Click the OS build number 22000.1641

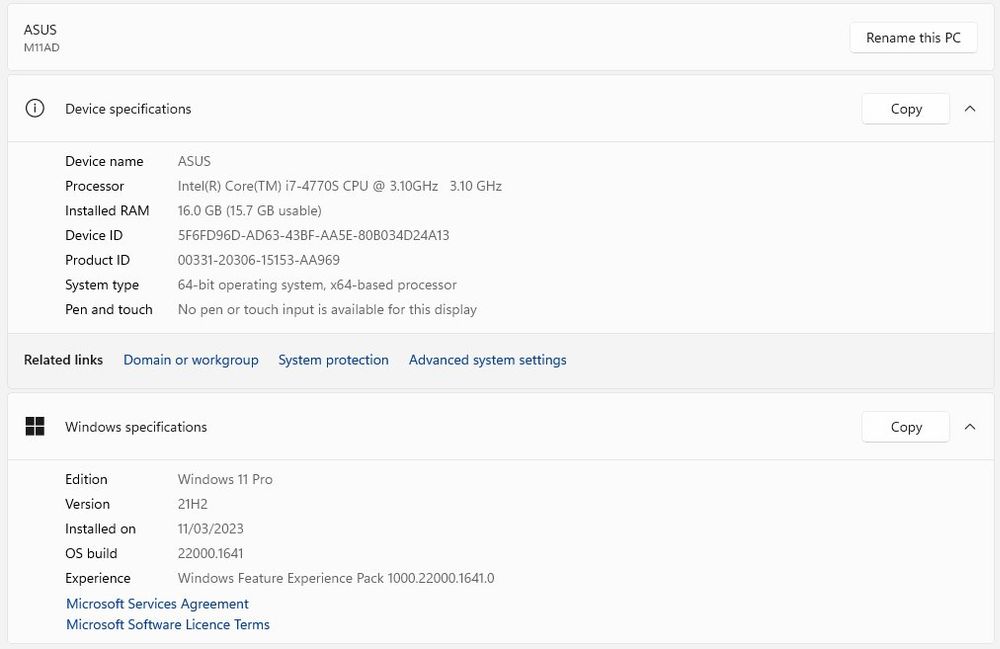click(210, 553)
